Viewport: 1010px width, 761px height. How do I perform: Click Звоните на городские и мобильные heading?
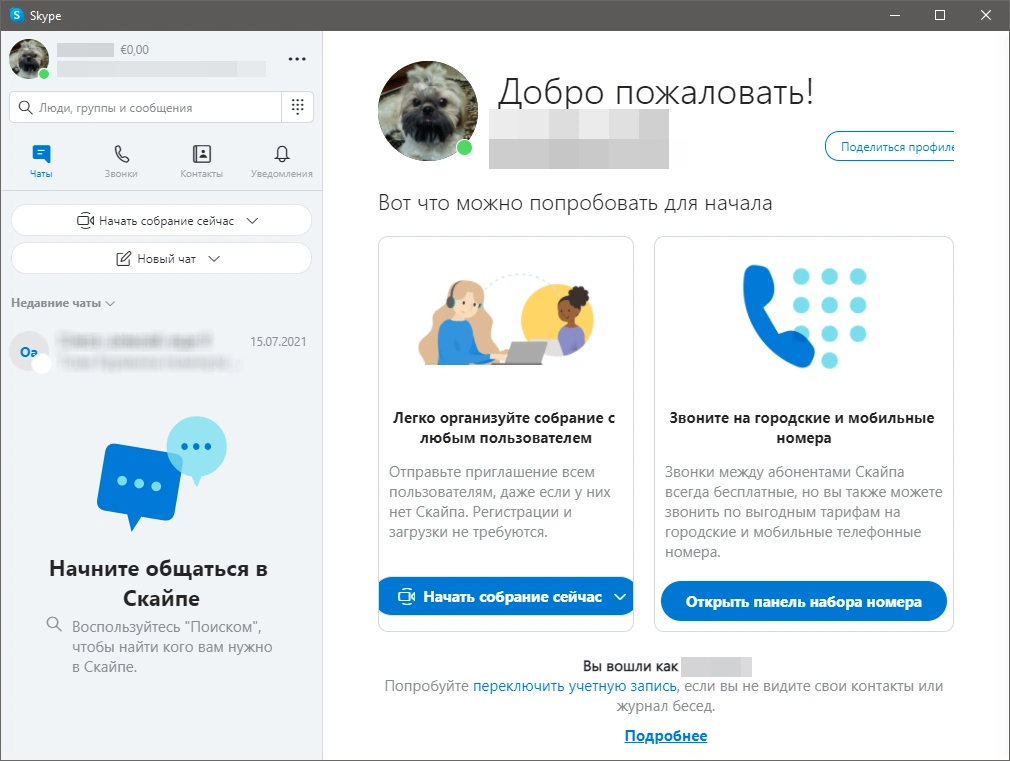click(x=803, y=427)
